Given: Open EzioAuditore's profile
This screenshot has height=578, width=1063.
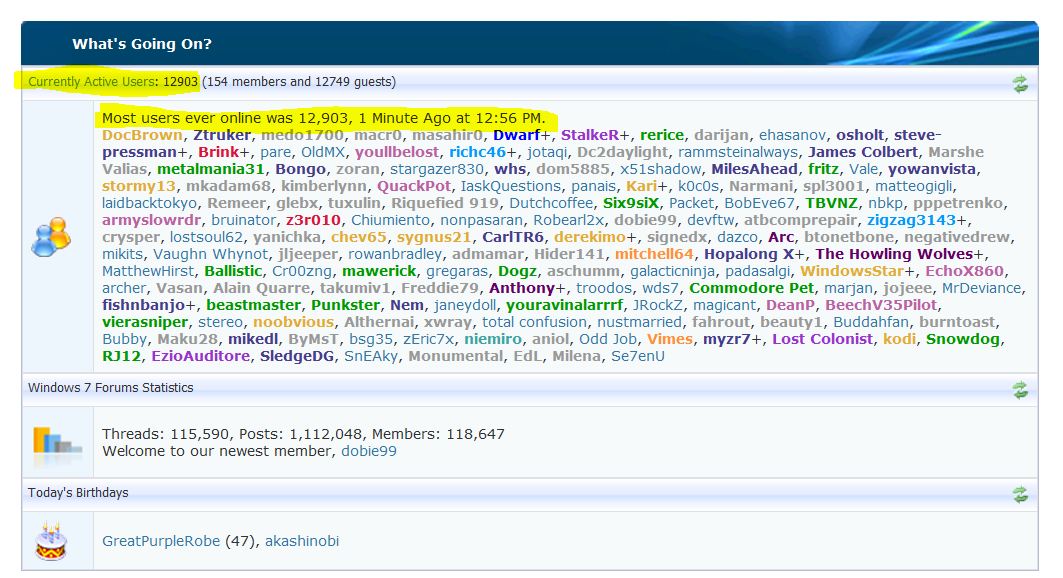Looking at the screenshot, I should pos(201,356).
